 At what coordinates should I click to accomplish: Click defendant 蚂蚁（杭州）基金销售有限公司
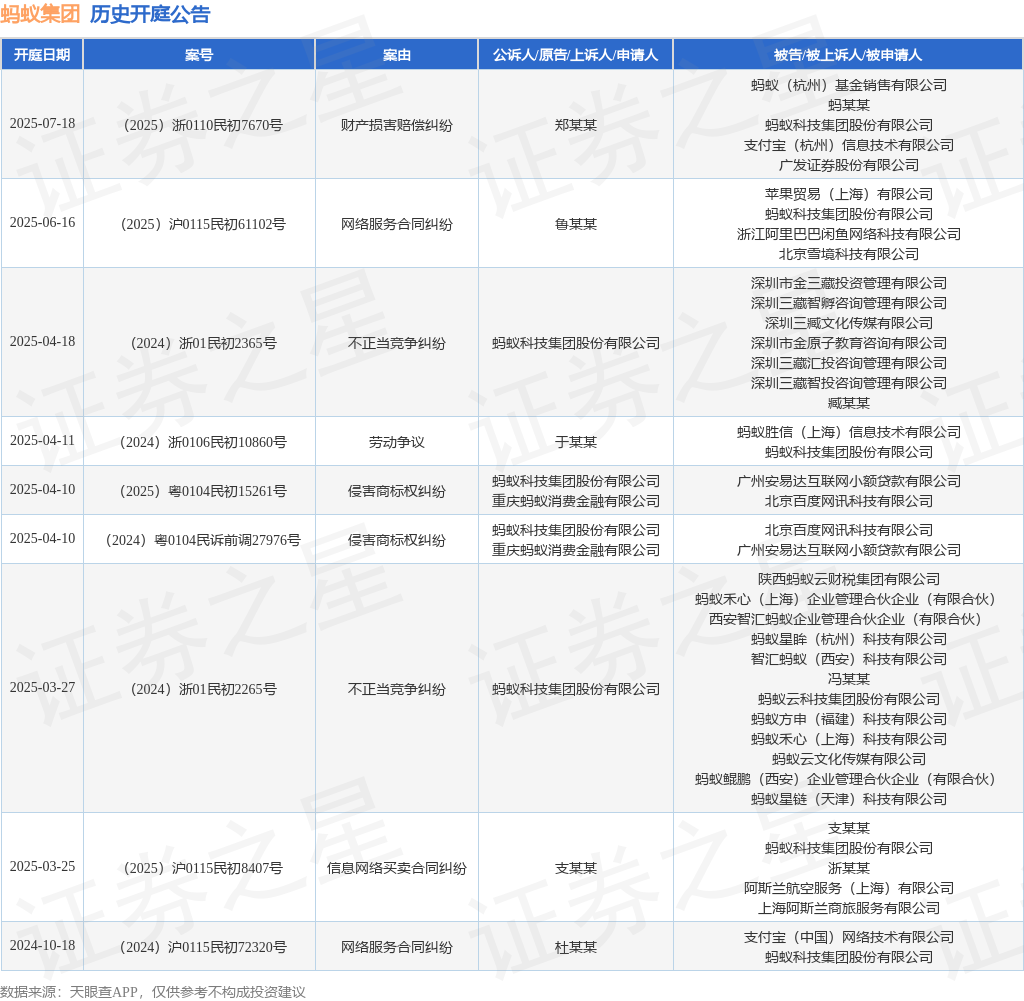pos(848,85)
